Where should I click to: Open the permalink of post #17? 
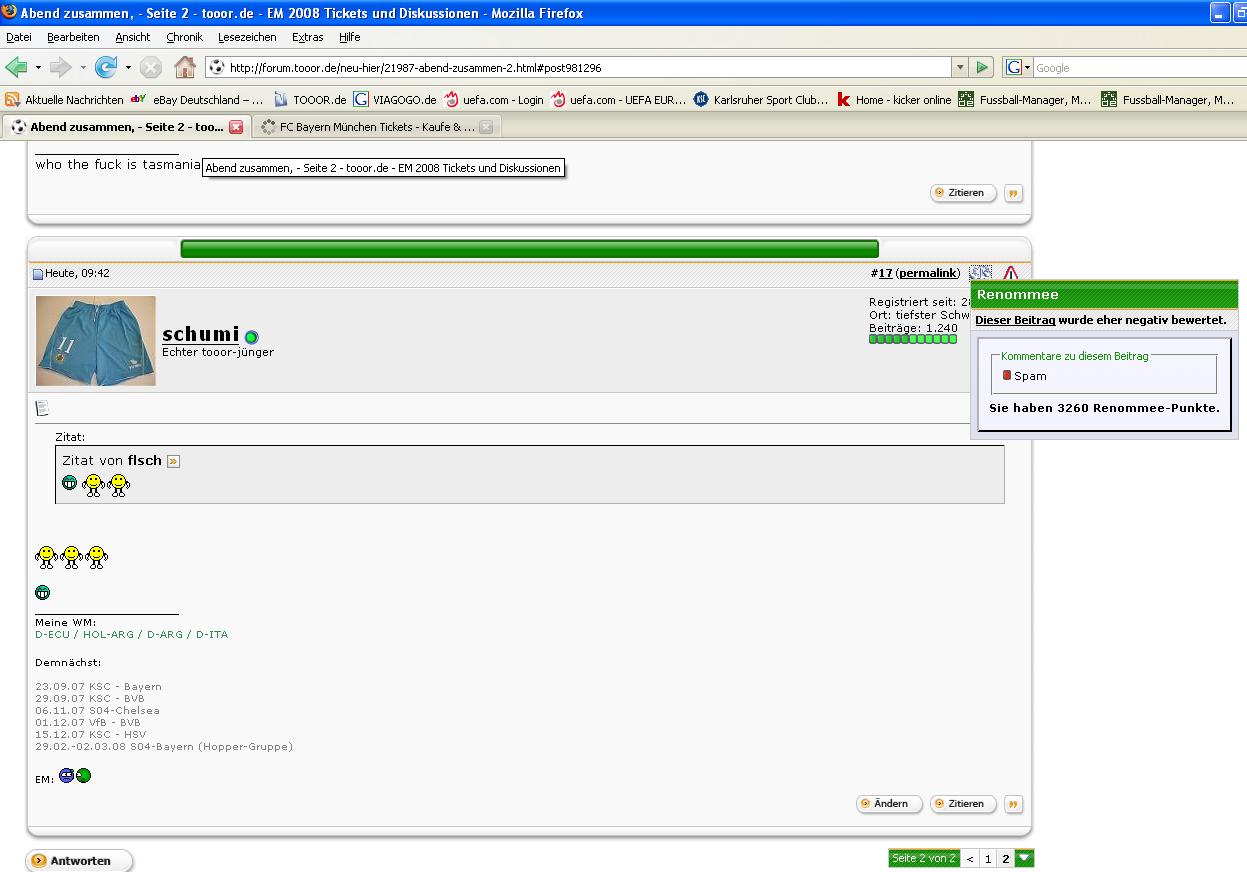[928, 273]
